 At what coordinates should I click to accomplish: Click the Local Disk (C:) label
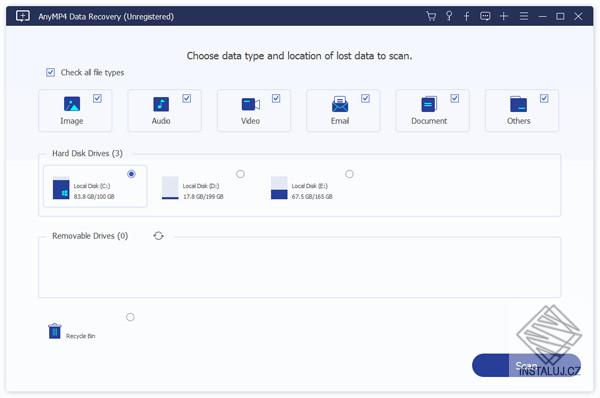(92, 186)
